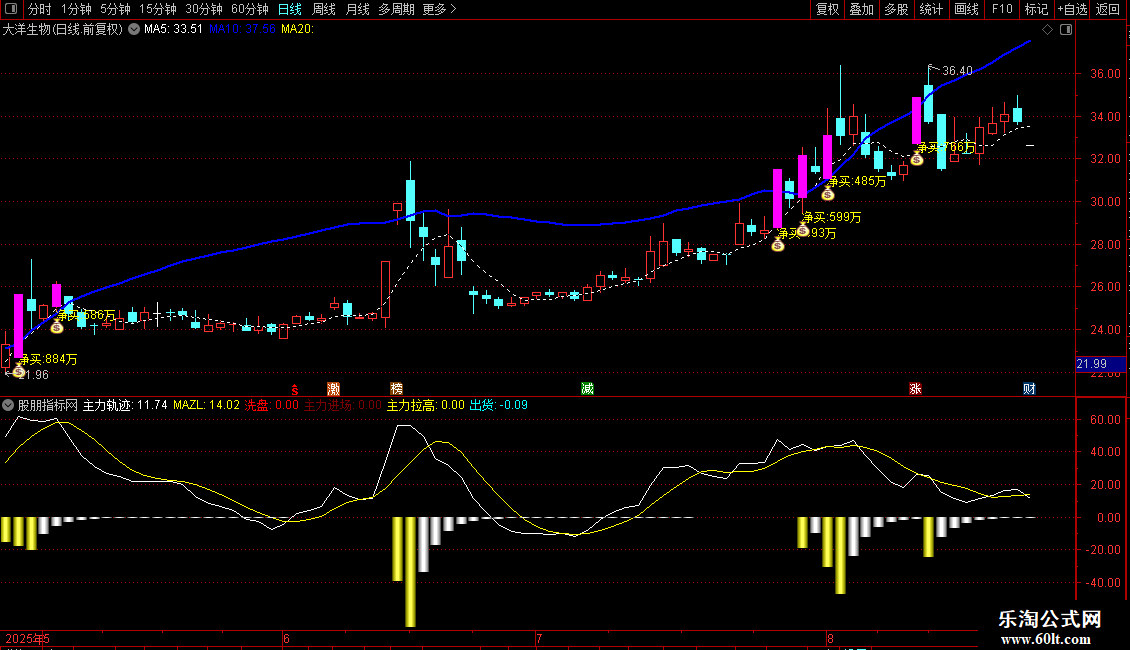Image resolution: width=1130 pixels, height=650 pixels.
Task: Click the 2025年5 date axis label
Action: pyautogui.click(x=27, y=638)
